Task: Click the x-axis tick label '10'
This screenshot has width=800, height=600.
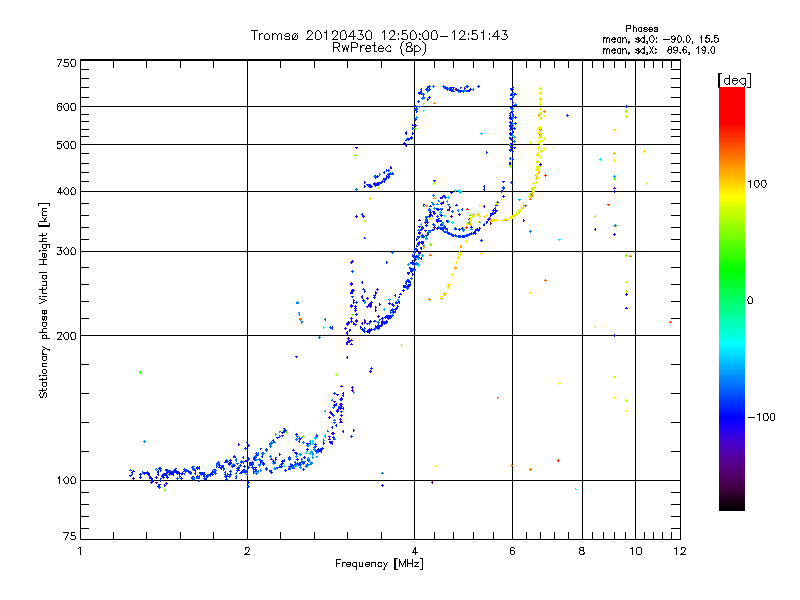Action: (635, 551)
